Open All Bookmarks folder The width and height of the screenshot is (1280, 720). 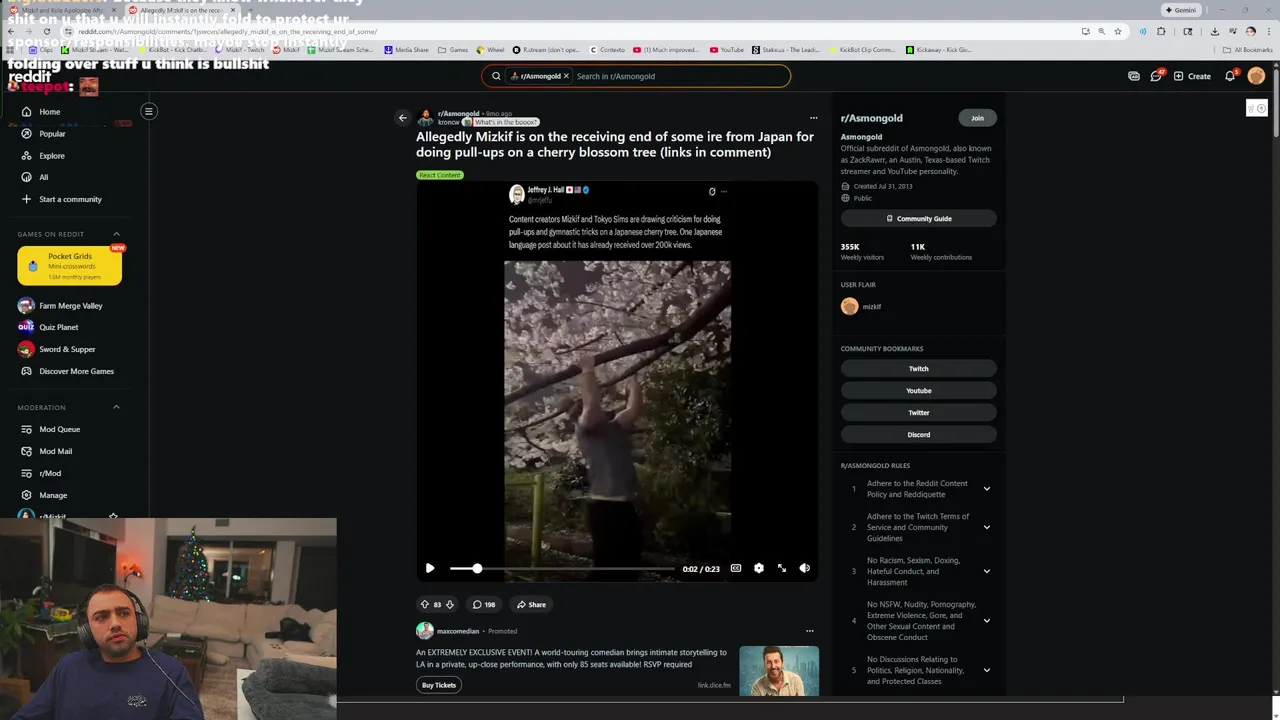(1248, 49)
